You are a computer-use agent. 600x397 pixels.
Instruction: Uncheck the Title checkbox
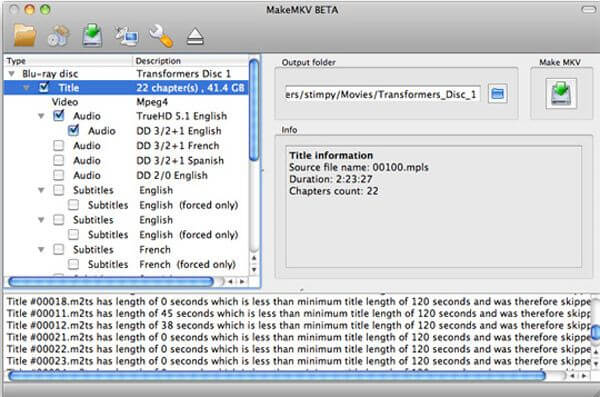click(x=44, y=88)
